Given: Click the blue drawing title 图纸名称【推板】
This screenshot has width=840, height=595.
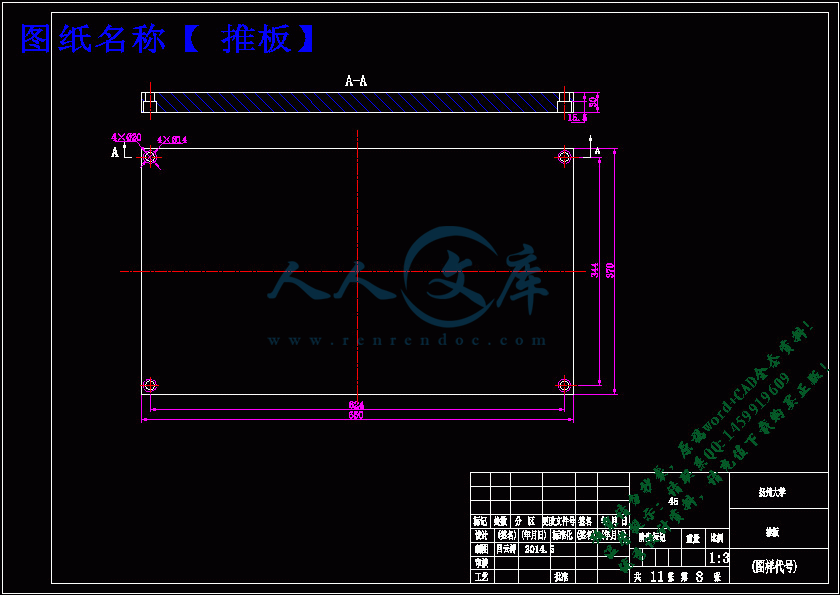Looking at the screenshot, I should (167, 39).
